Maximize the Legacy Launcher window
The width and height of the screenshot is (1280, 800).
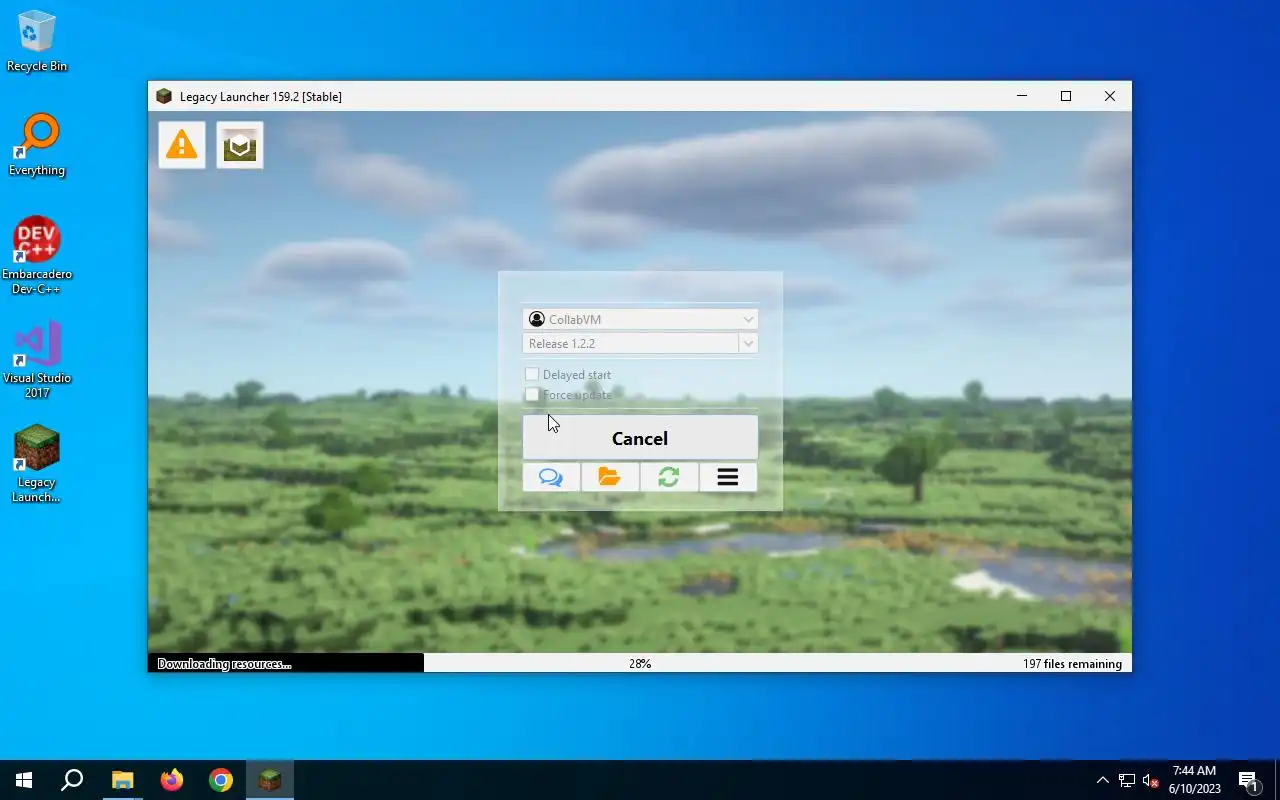click(1066, 96)
